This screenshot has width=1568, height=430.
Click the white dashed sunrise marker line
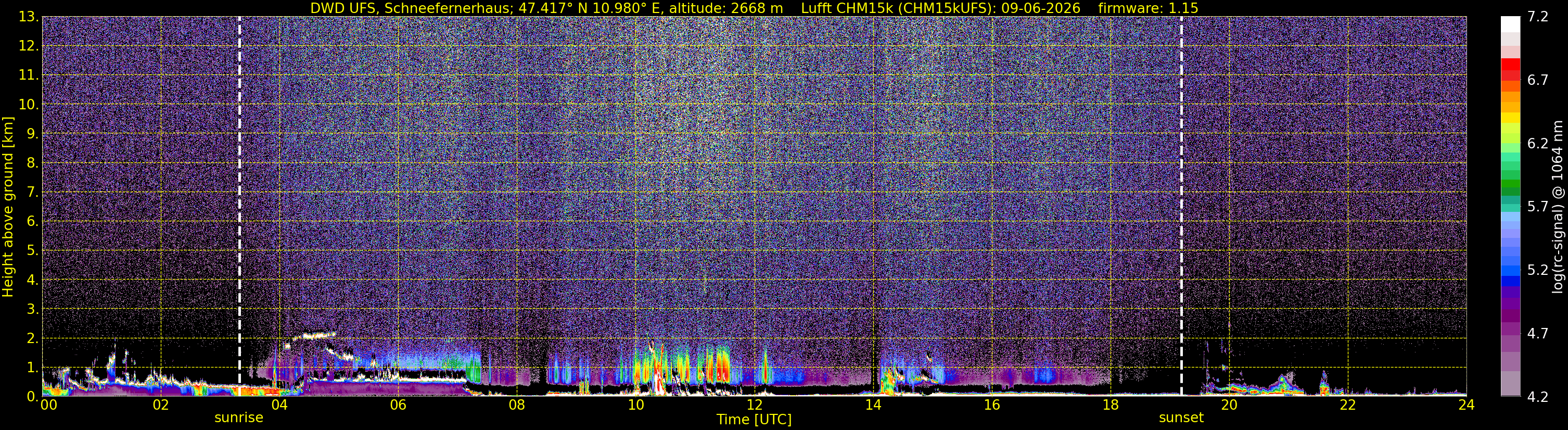[x=239, y=206]
